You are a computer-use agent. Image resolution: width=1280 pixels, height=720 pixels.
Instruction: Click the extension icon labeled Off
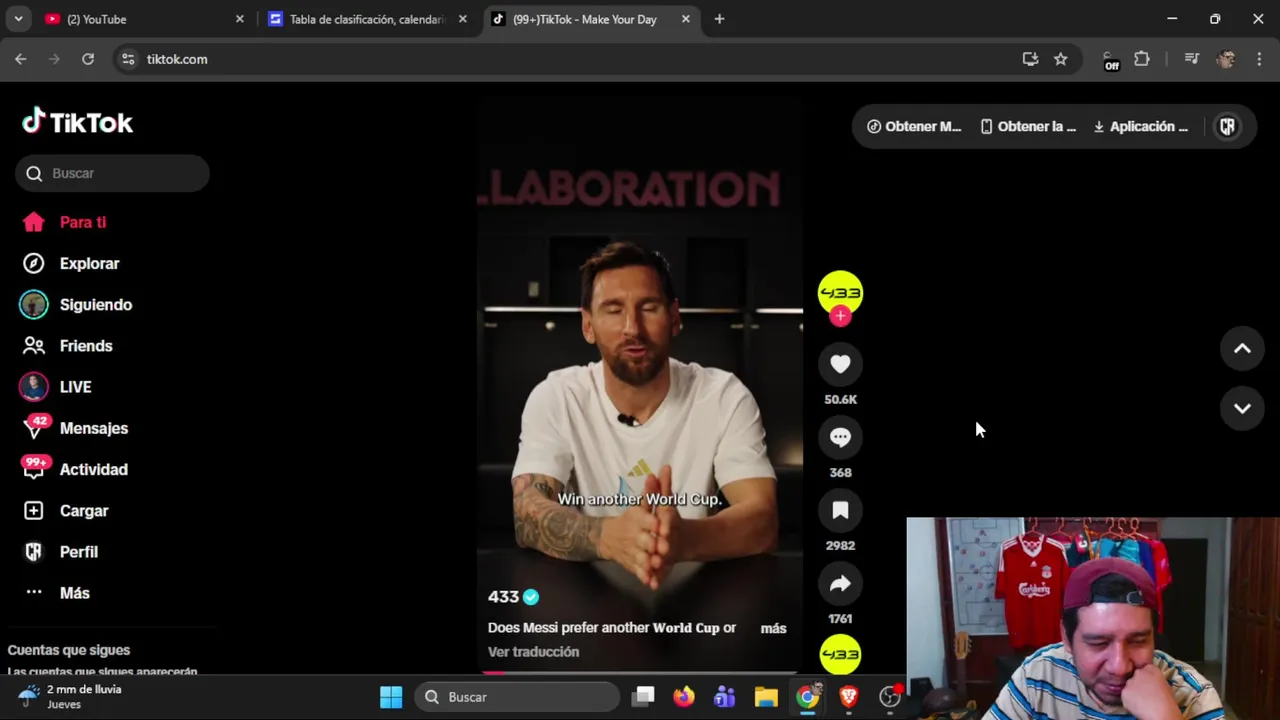pos(1110,60)
